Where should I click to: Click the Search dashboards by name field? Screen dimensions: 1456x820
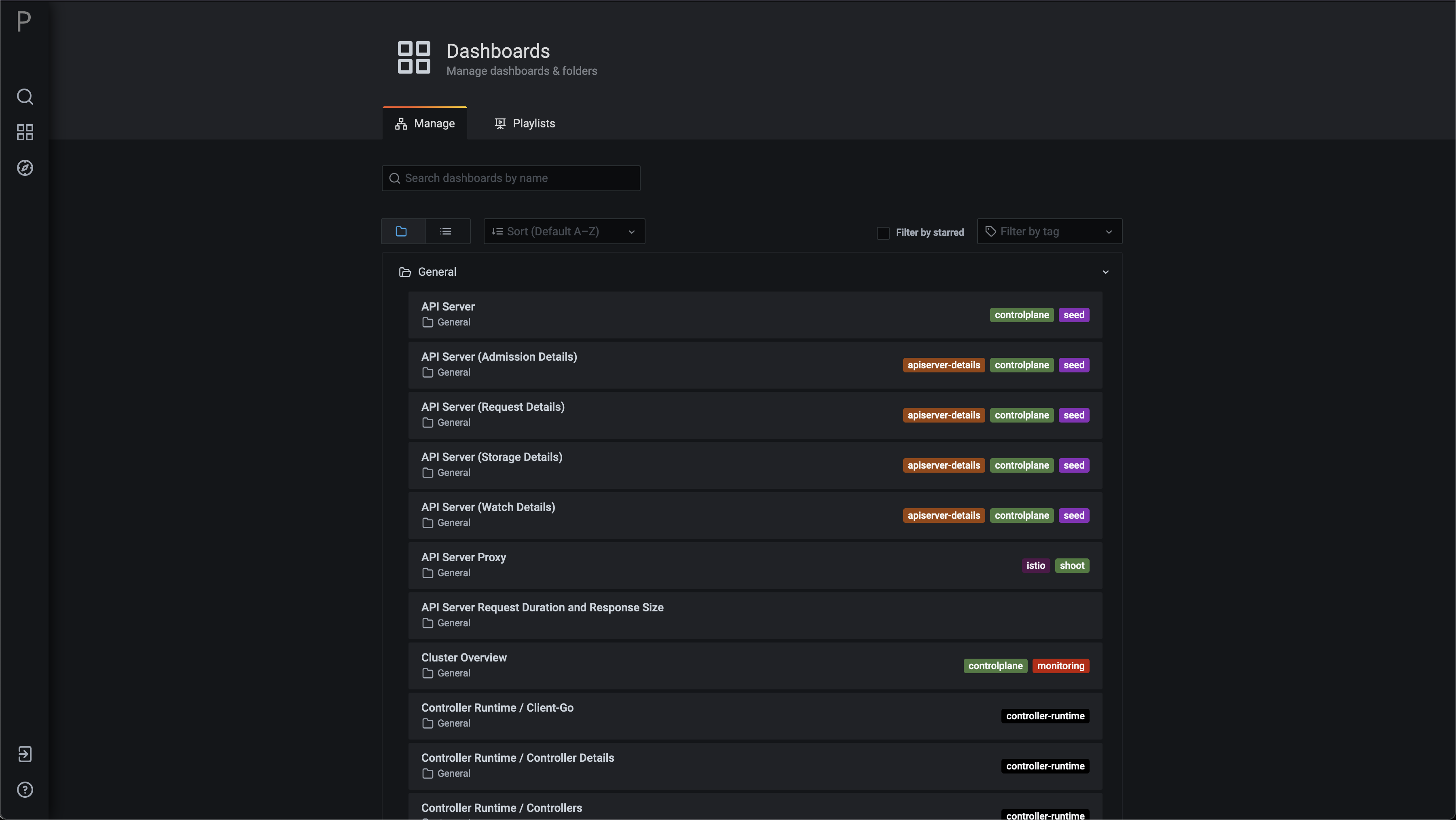point(511,179)
